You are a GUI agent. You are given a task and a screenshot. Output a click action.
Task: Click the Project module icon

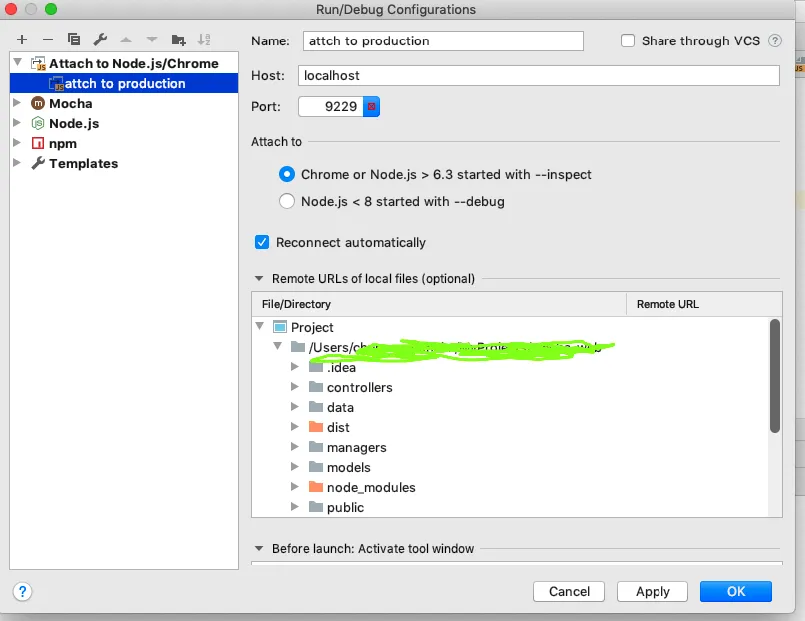tap(280, 327)
